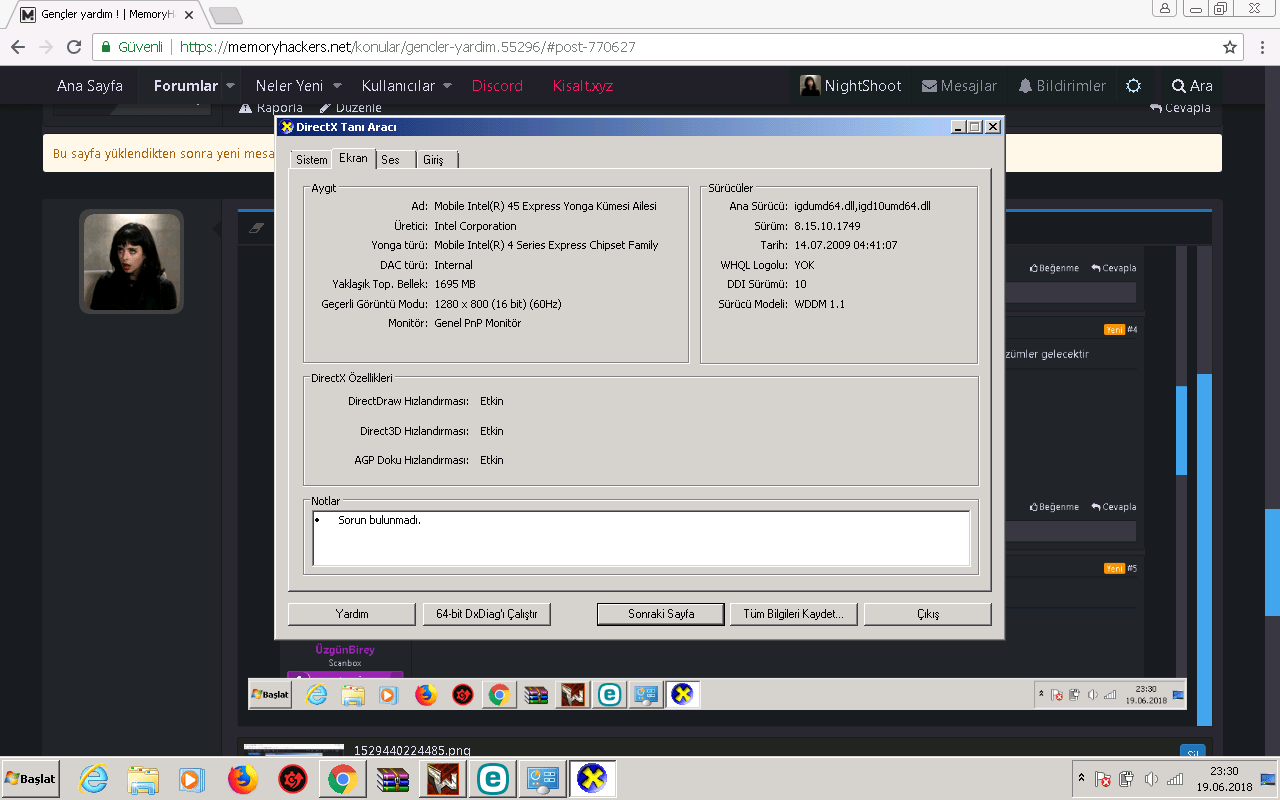This screenshot has width=1280, height=800.
Task: Click the settings gear beside Bildirimler
Action: click(1133, 86)
